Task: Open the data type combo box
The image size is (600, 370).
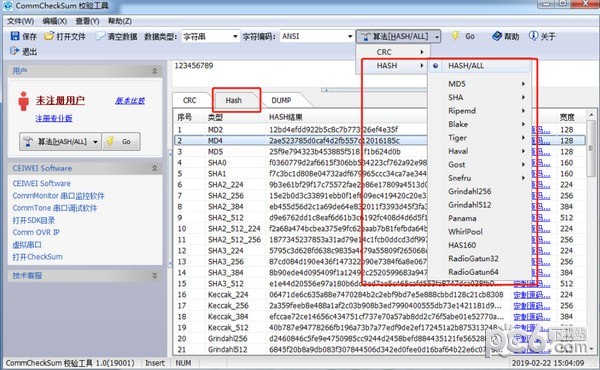Action: (210, 36)
